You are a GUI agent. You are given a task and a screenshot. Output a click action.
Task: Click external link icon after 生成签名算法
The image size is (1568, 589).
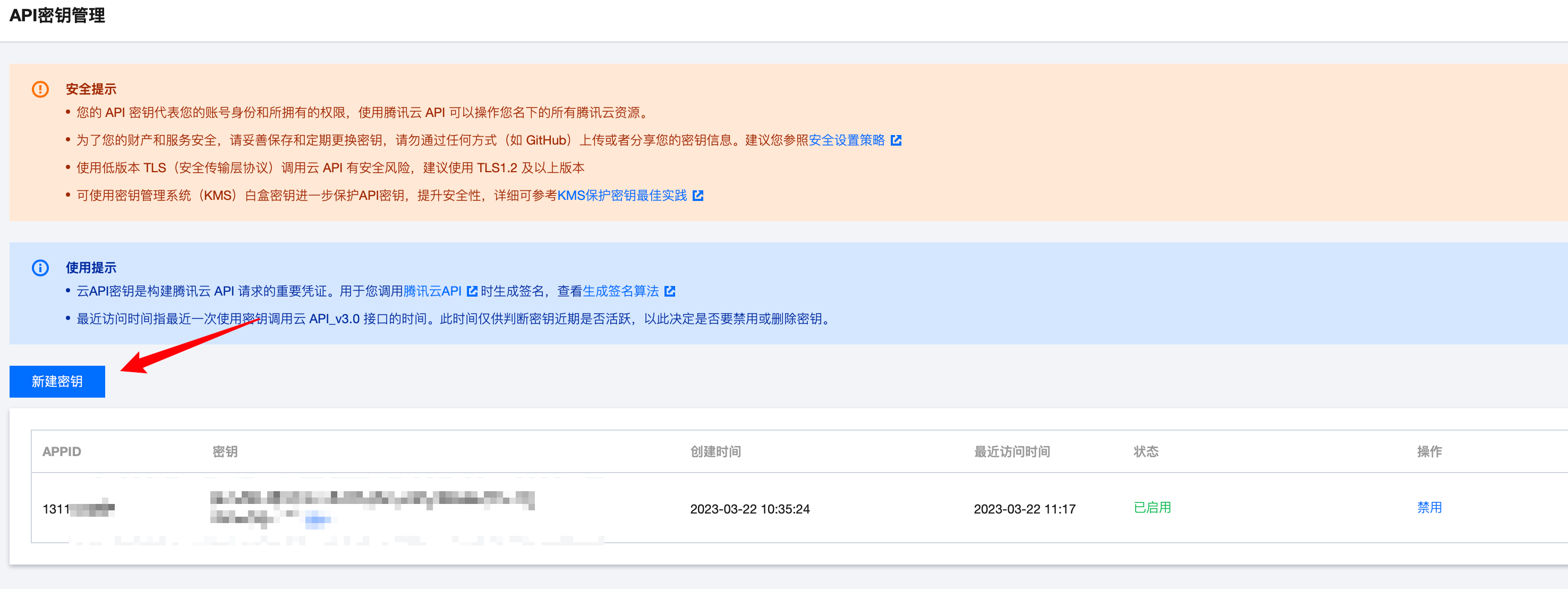(x=670, y=291)
